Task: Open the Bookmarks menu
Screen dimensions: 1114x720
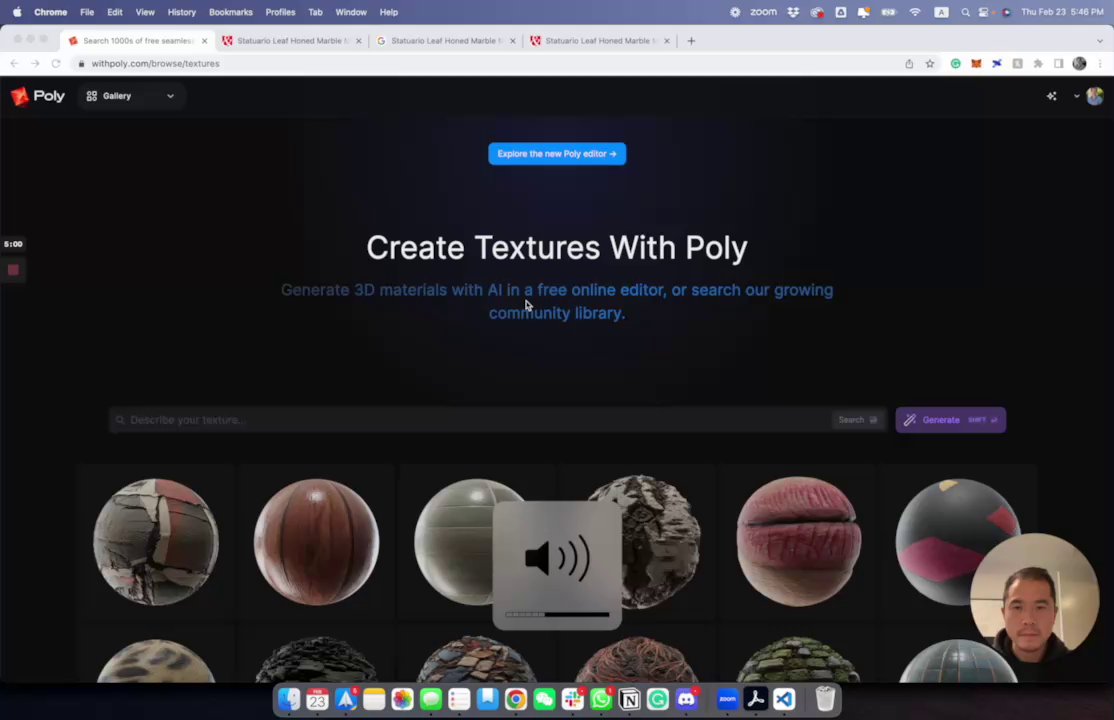Action: tap(230, 12)
